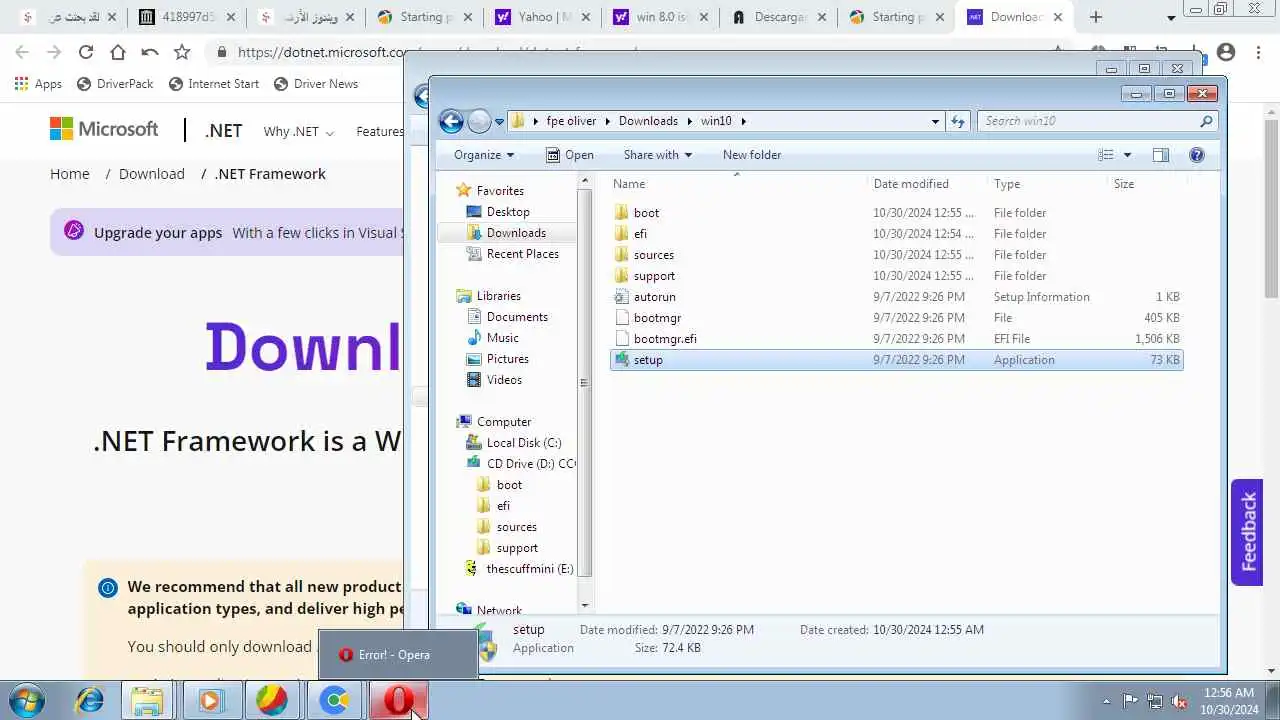1280x720 pixels.
Task: Toggle the preview pane icon in Explorer
Action: (1160, 155)
